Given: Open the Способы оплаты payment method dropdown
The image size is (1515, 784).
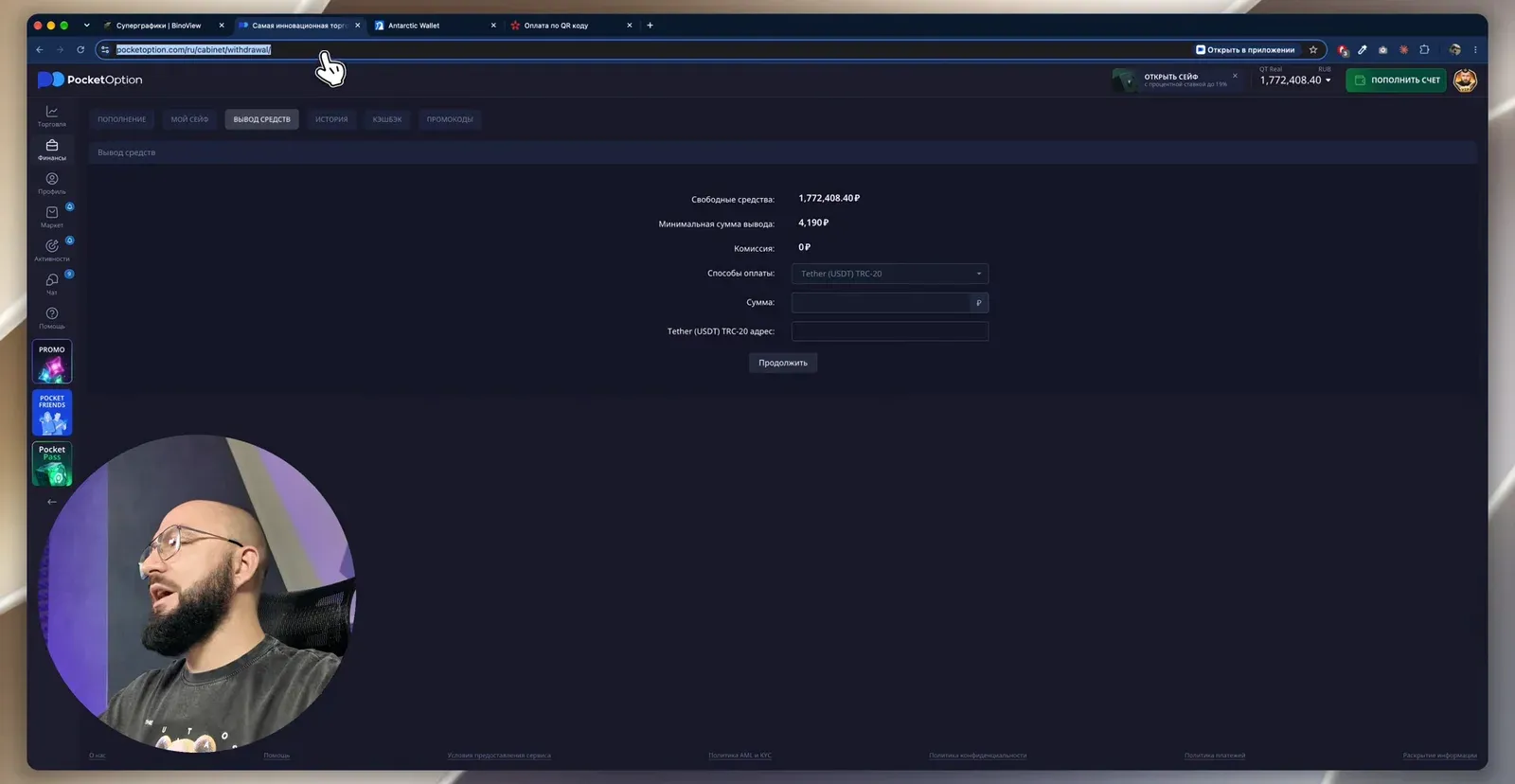Looking at the screenshot, I should coord(890,274).
